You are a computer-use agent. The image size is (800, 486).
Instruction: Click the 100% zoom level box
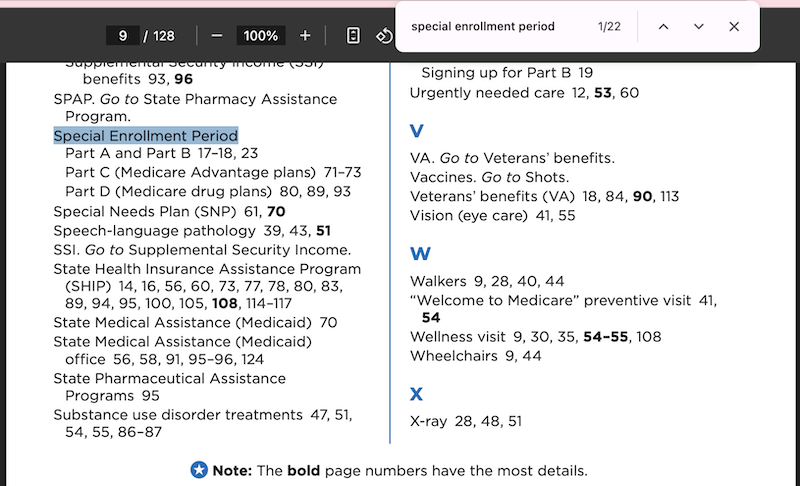pyautogui.click(x=261, y=36)
